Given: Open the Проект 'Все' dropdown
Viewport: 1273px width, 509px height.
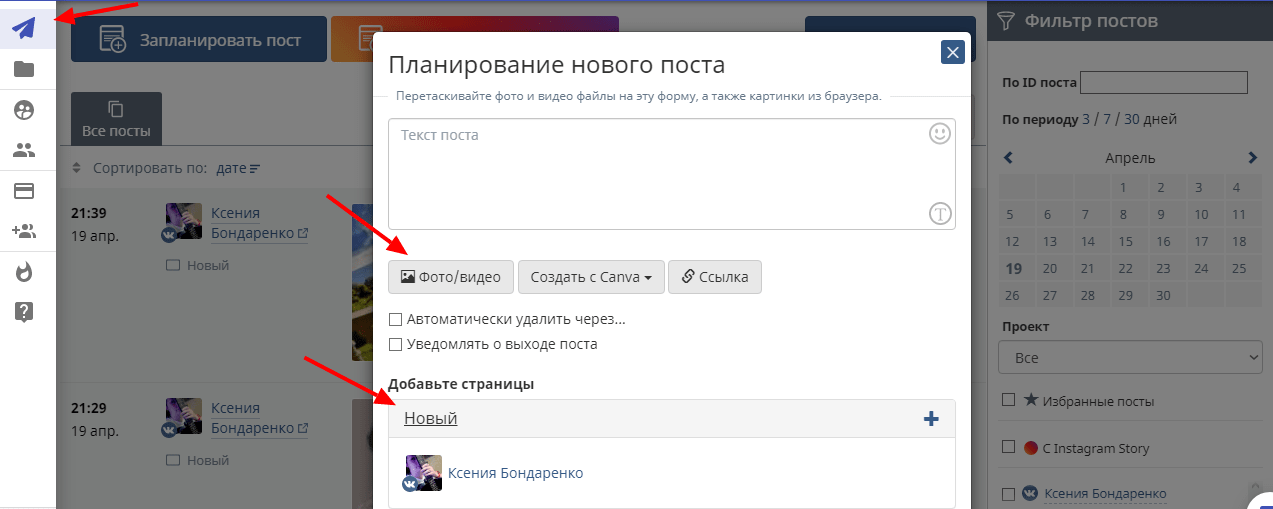Looking at the screenshot, I should [x=1130, y=357].
